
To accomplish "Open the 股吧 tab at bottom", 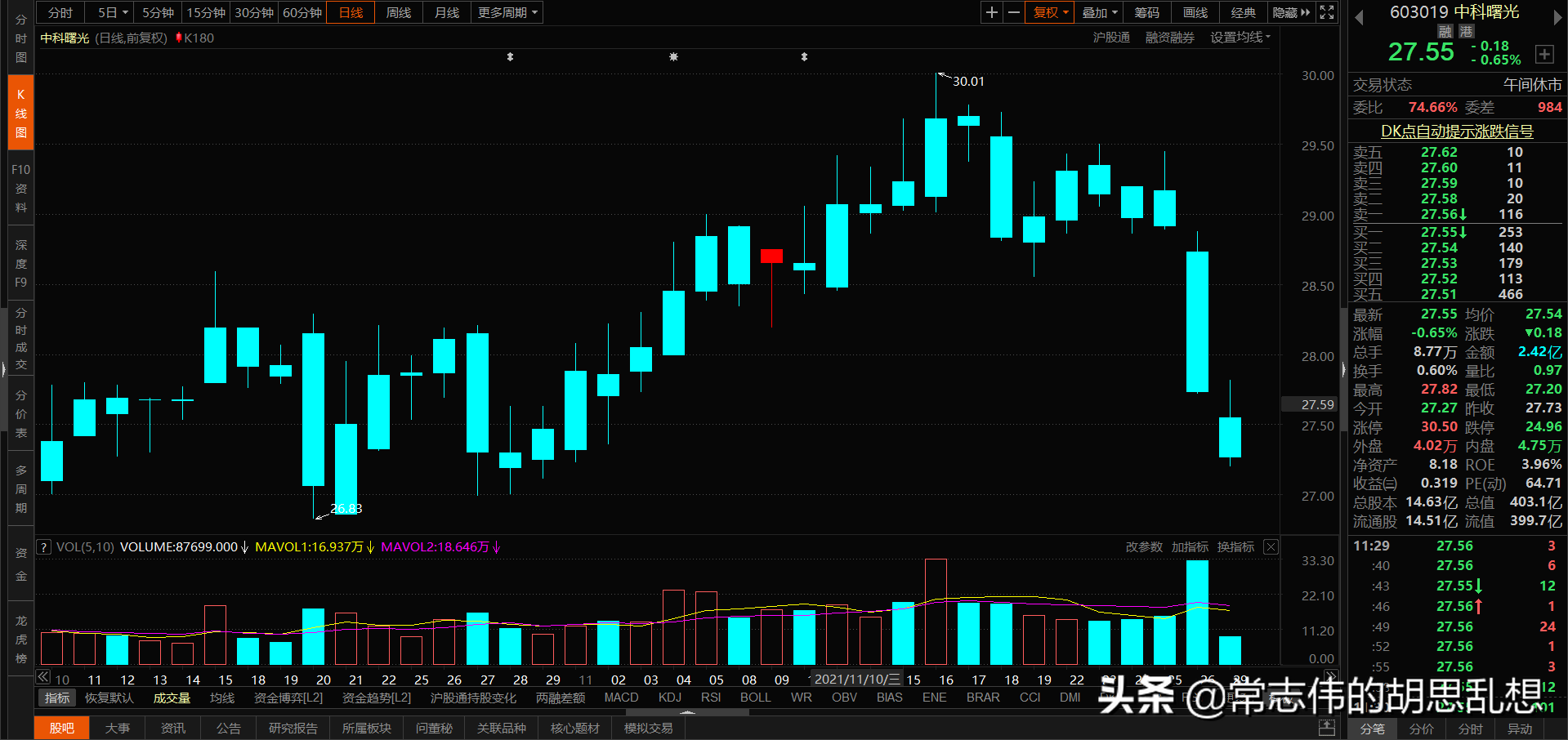I will click(x=61, y=727).
